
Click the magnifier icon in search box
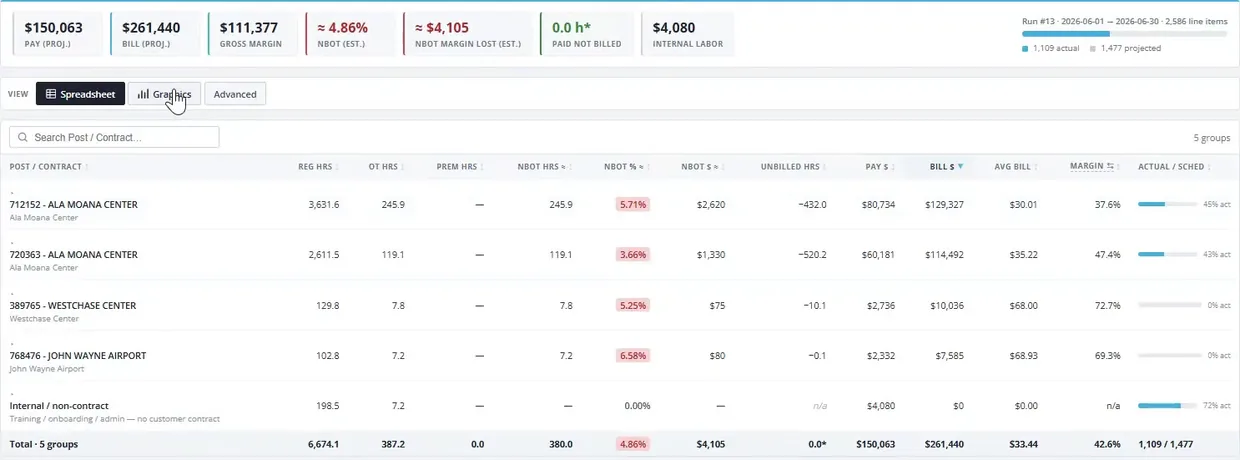click(x=22, y=137)
